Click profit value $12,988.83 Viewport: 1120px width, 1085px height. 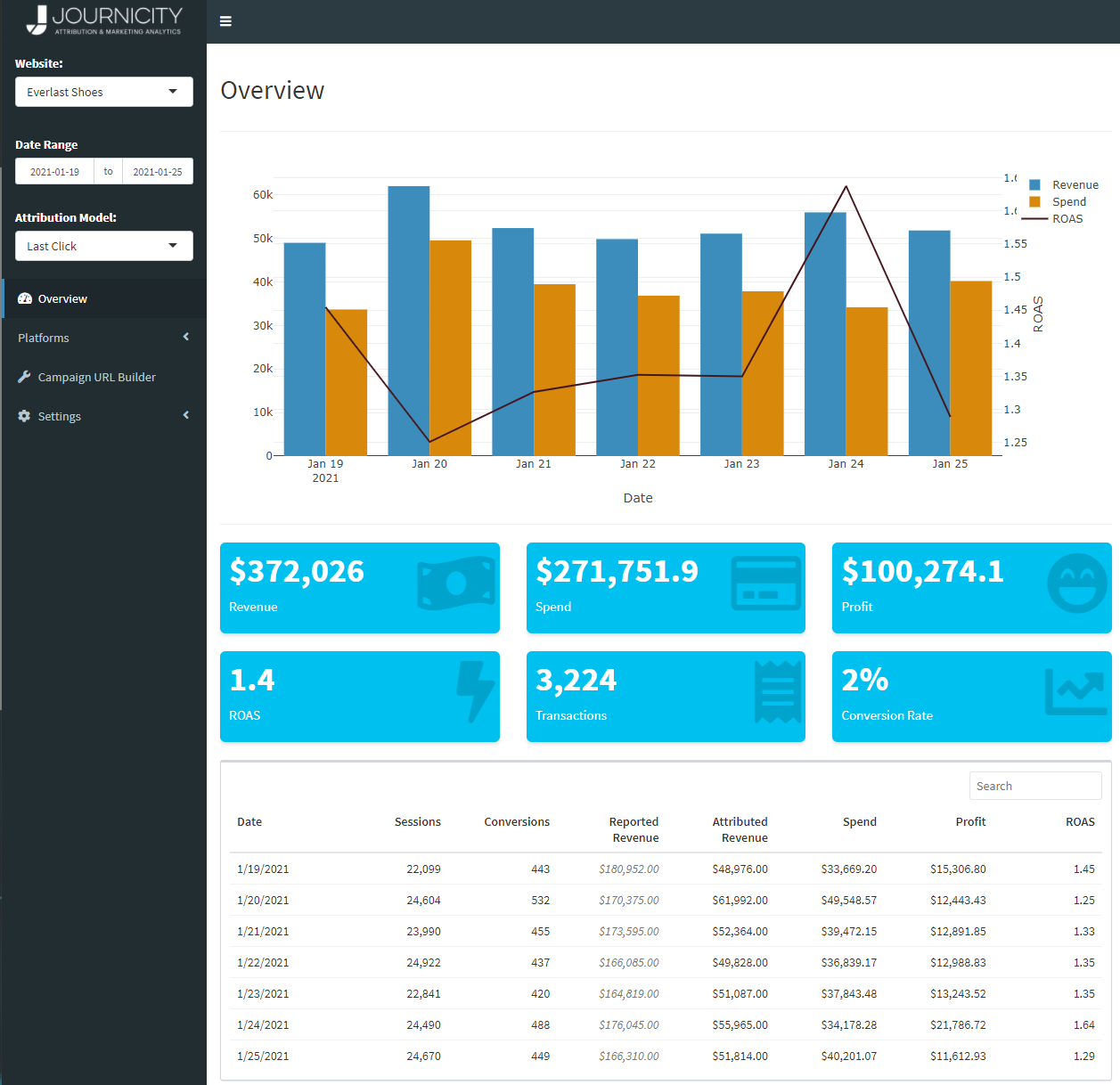[958, 963]
